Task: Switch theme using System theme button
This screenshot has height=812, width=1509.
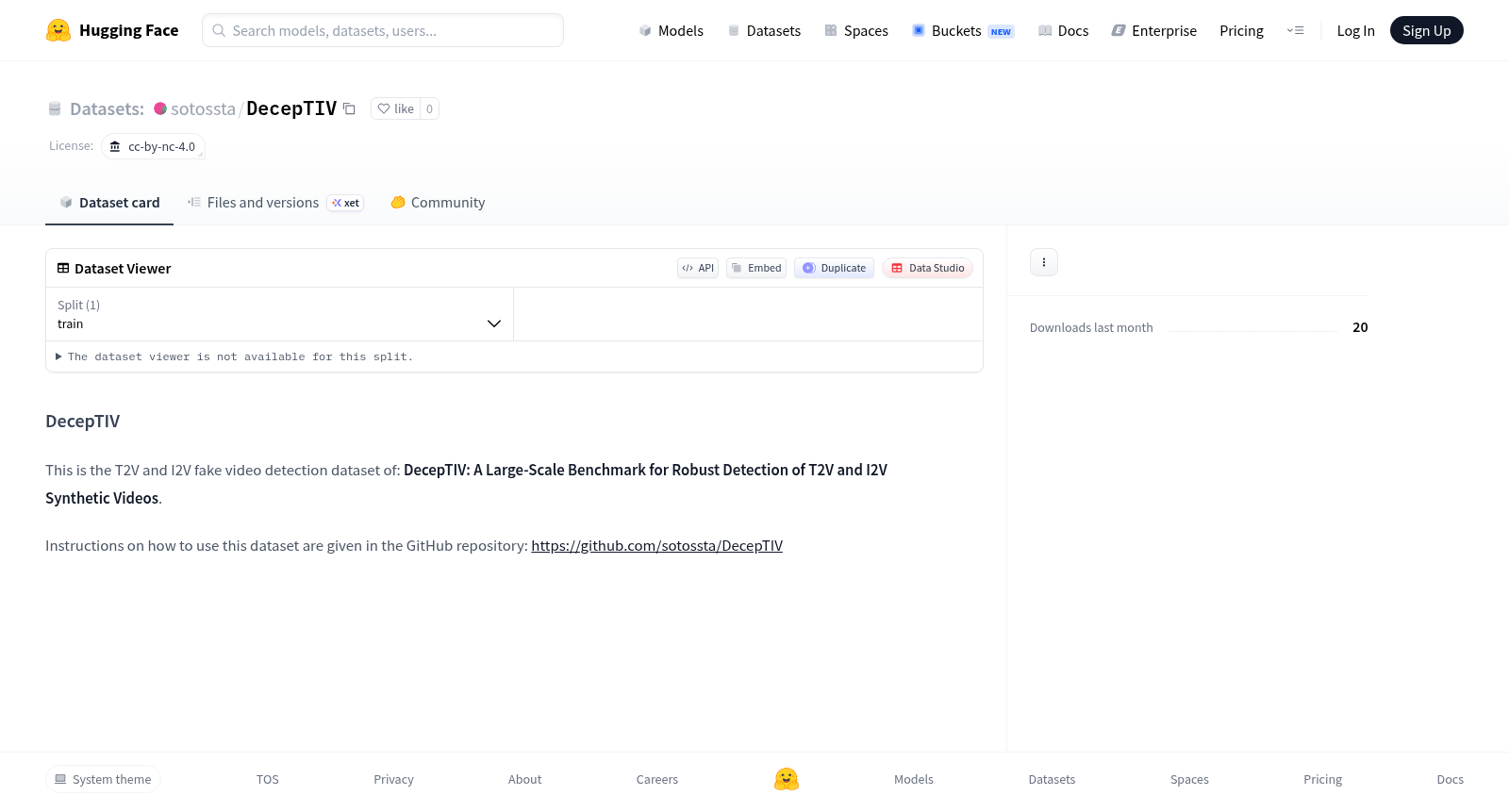Action: 103,779
